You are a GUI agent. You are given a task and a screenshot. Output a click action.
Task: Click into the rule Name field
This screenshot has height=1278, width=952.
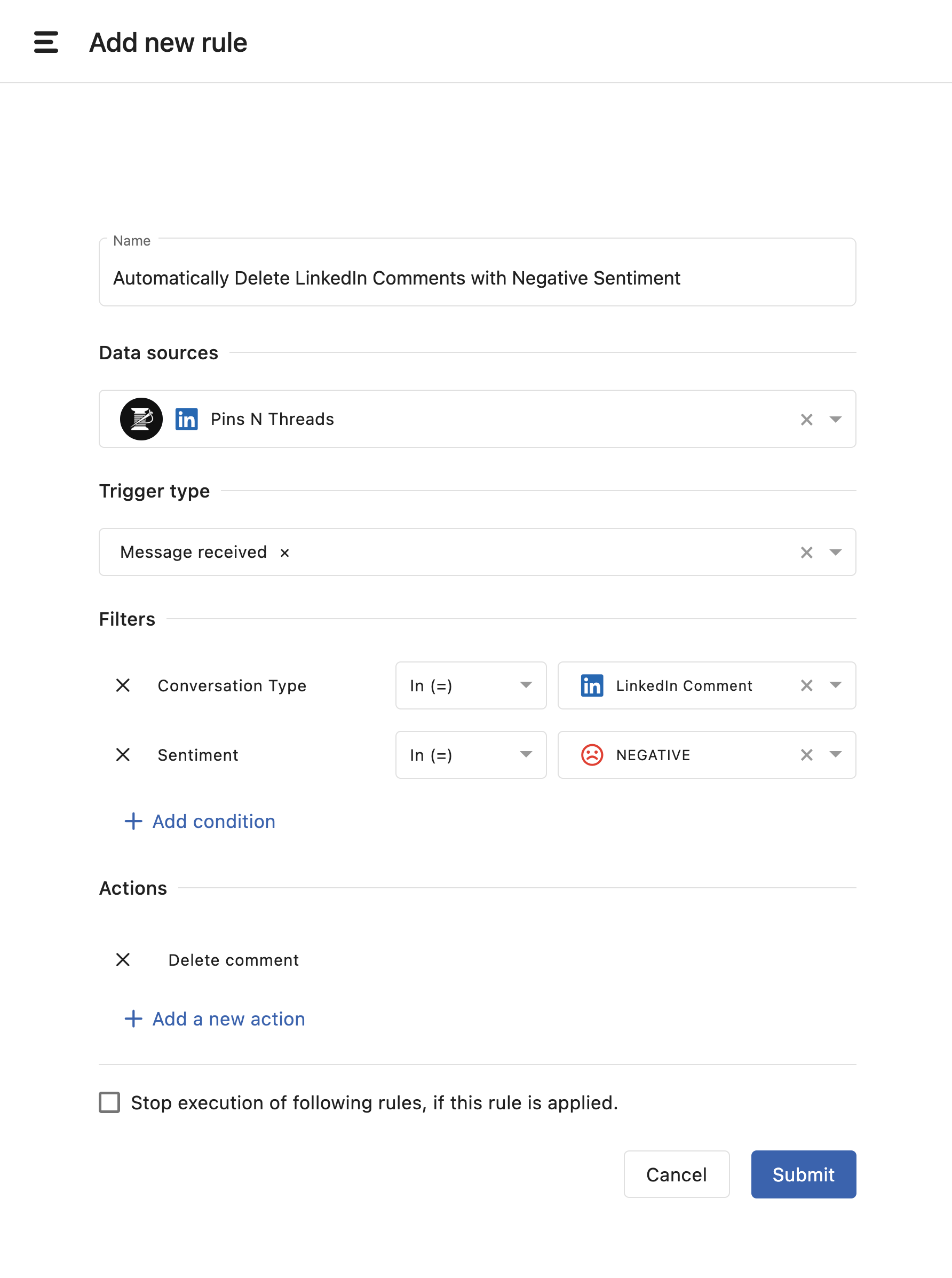(x=477, y=278)
